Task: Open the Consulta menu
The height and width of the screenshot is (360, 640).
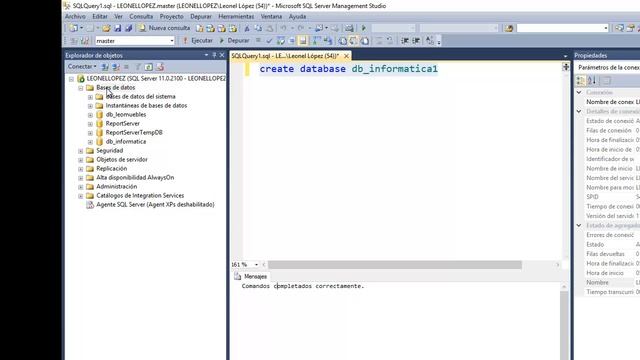Action: 141,16
